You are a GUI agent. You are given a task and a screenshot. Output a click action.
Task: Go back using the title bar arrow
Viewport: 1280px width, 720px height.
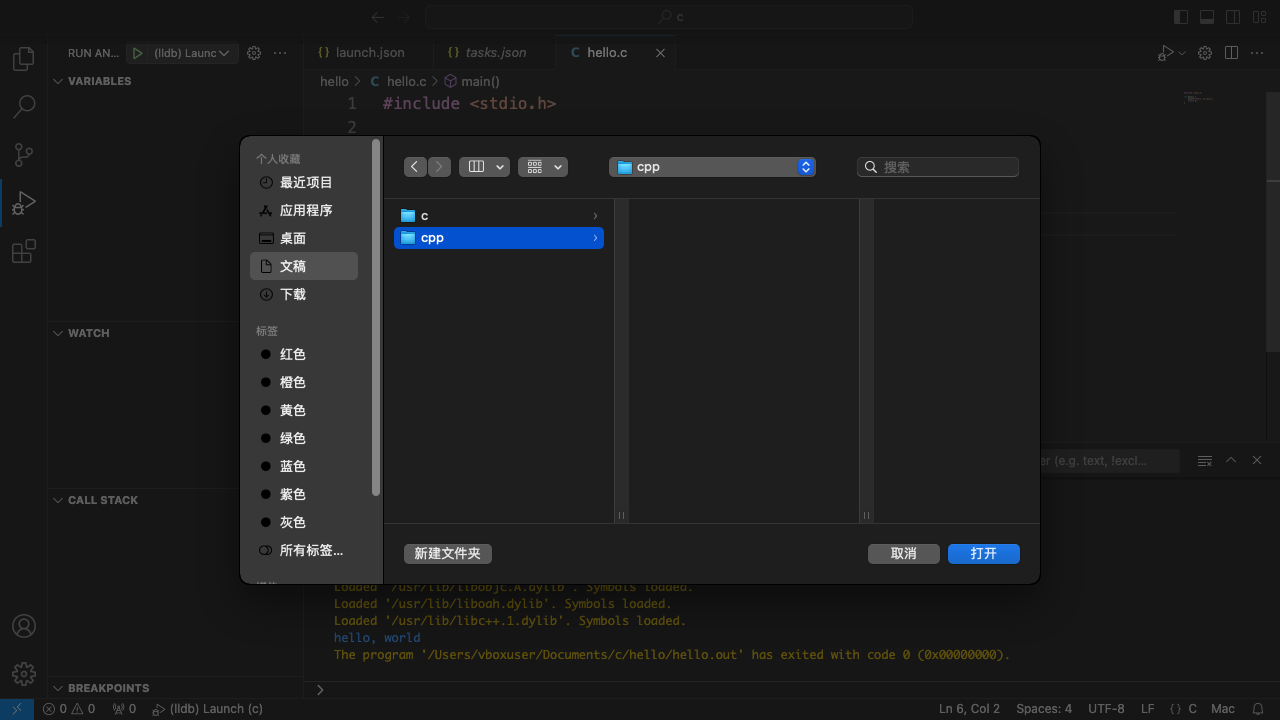[x=377, y=17]
